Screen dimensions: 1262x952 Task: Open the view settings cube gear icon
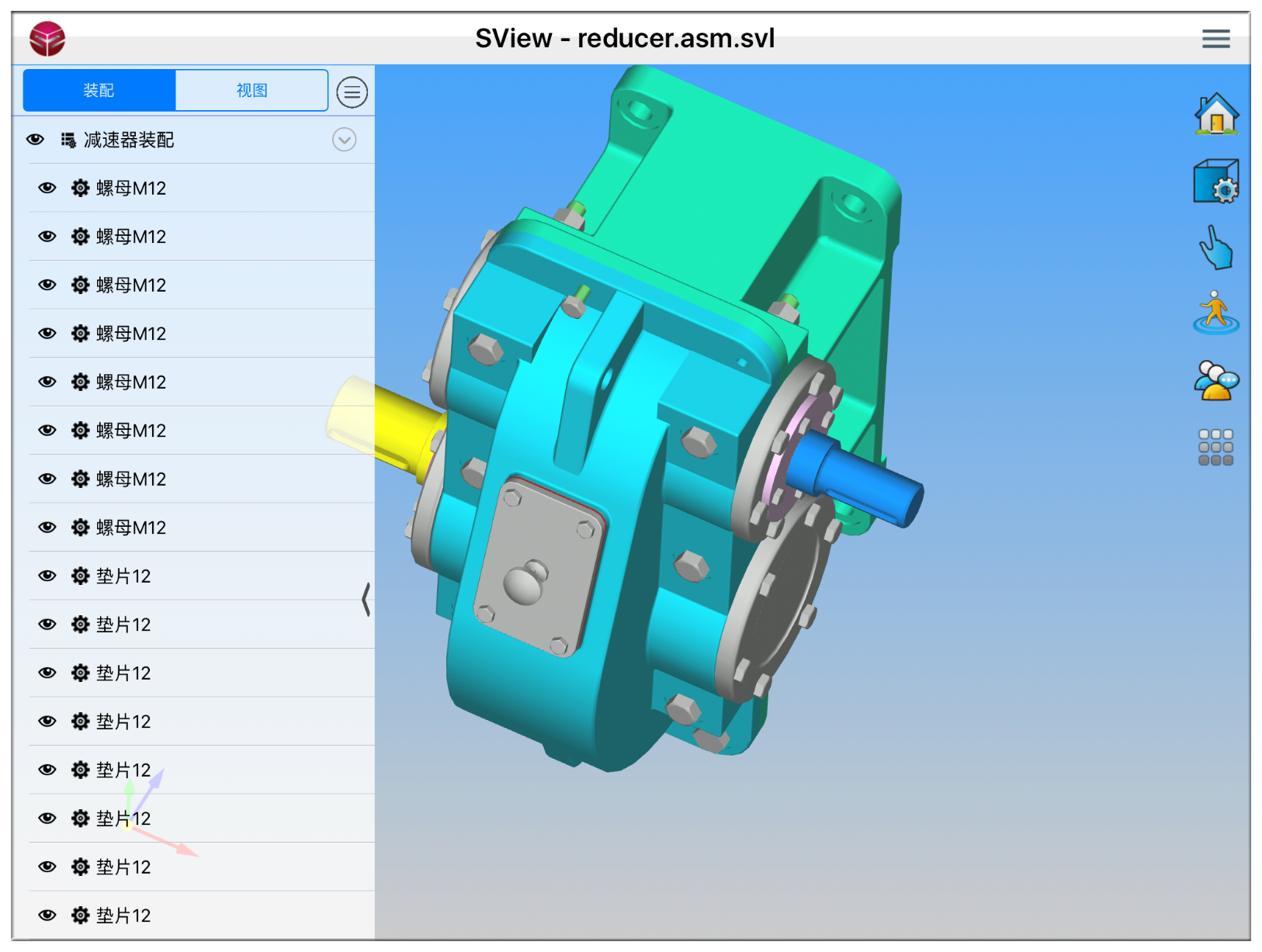[1215, 182]
